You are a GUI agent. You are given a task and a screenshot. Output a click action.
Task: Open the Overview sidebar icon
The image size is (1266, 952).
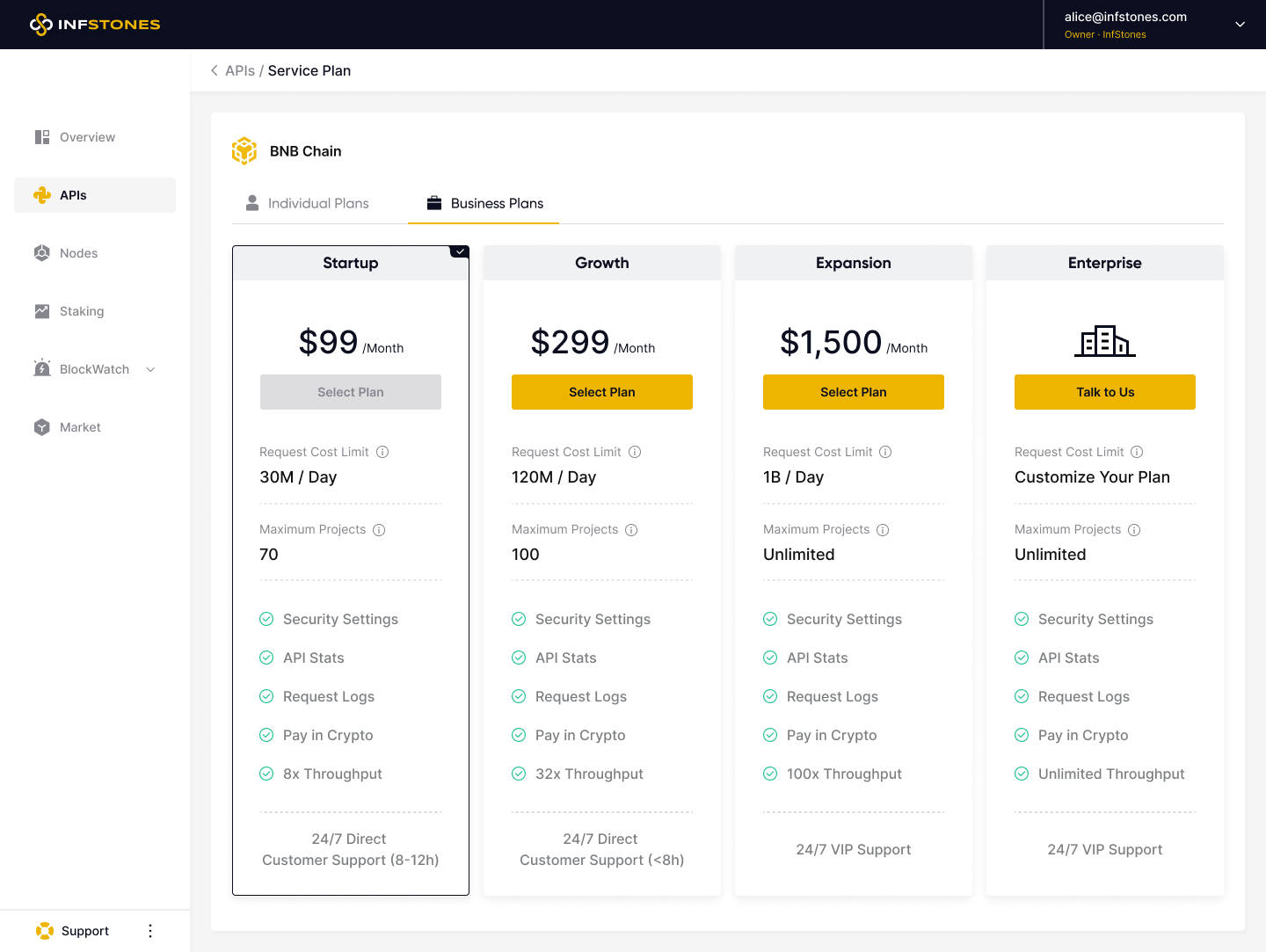coord(42,137)
